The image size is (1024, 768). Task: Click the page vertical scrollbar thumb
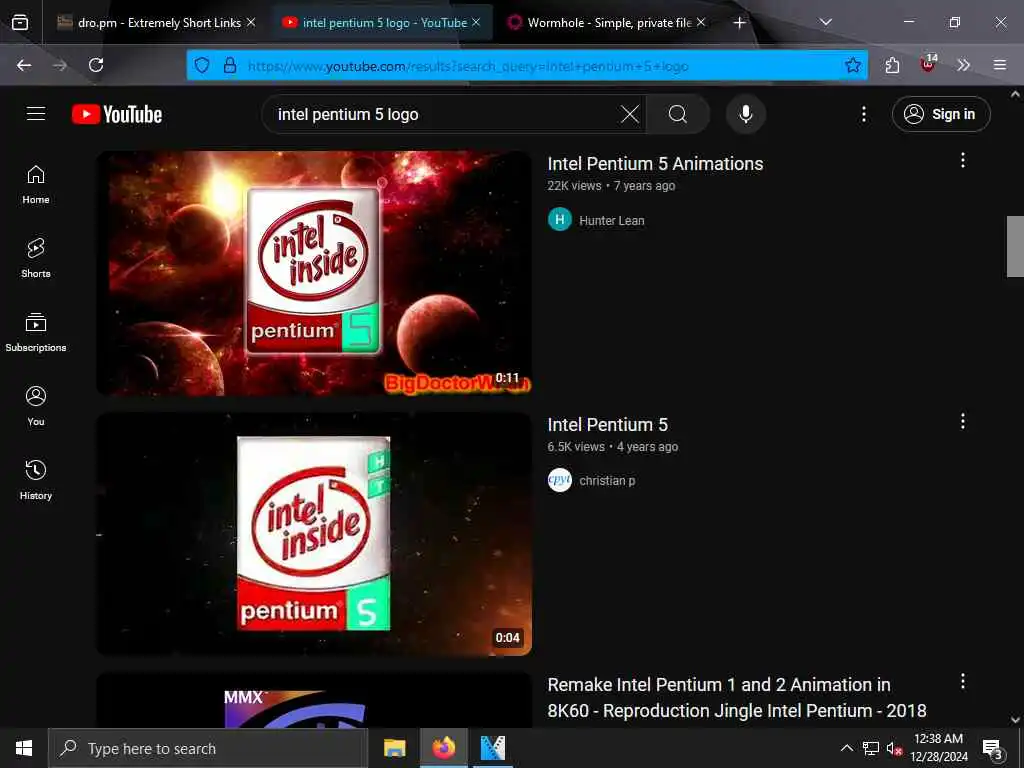(x=1015, y=246)
